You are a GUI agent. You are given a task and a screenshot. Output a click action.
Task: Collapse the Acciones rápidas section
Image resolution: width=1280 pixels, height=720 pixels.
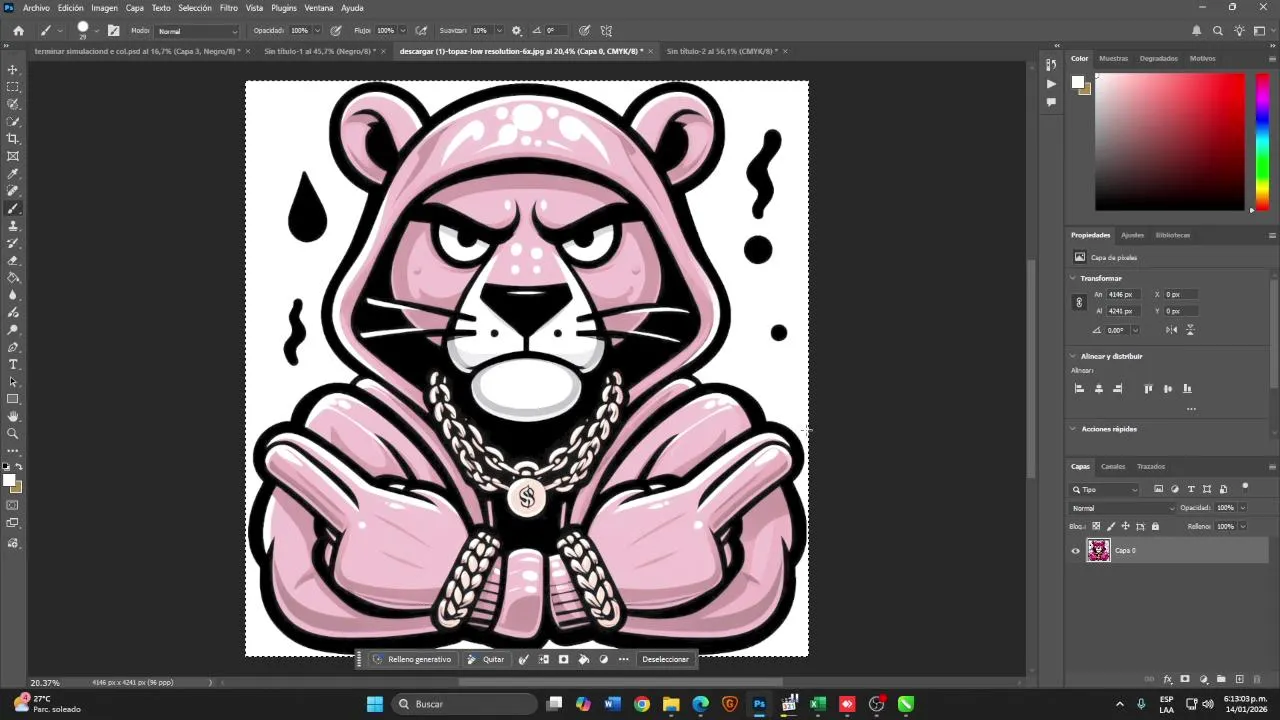(1074, 429)
